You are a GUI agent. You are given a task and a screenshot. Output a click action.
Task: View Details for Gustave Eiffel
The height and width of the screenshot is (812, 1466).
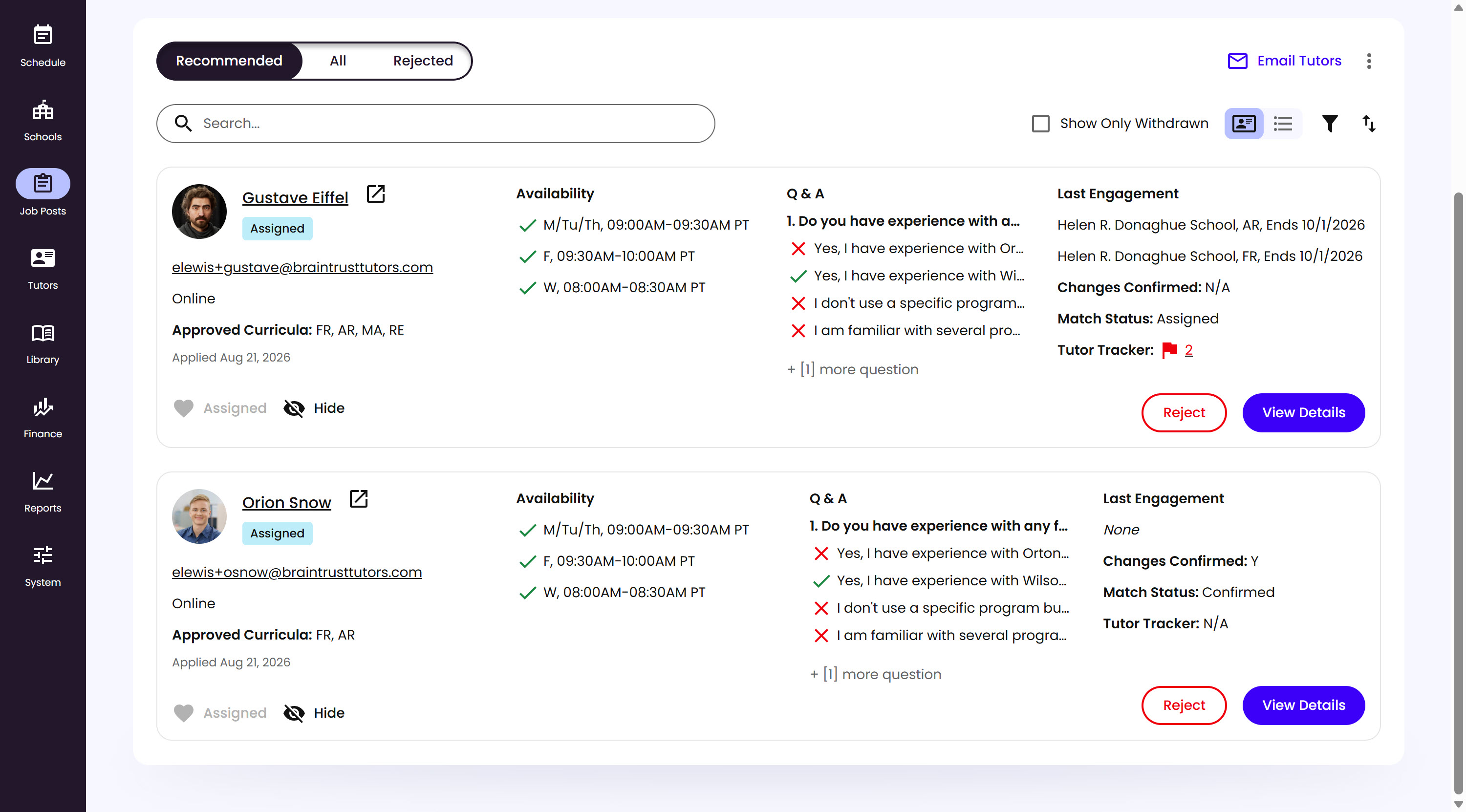pos(1303,412)
